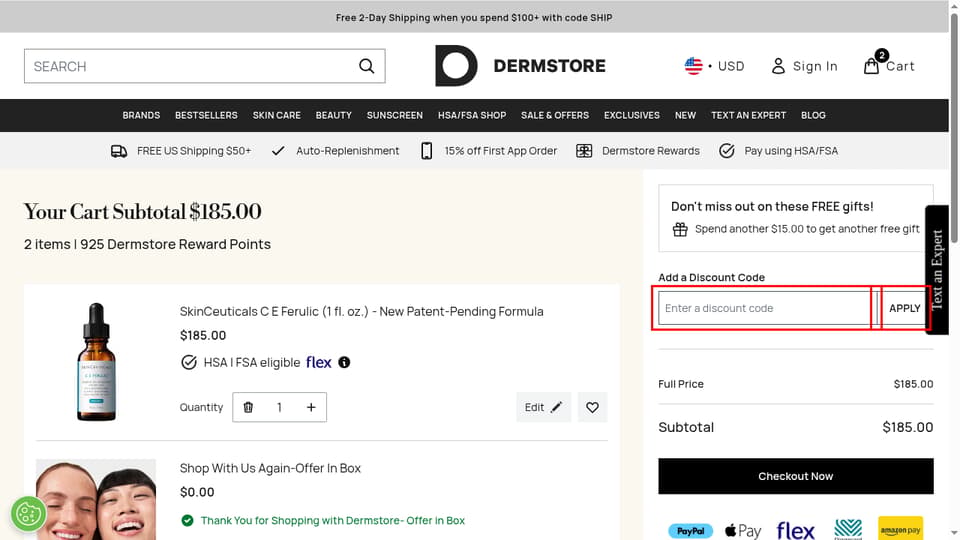Click the flex brand logo beside HSA eligible
The height and width of the screenshot is (540, 960).
(x=318, y=362)
